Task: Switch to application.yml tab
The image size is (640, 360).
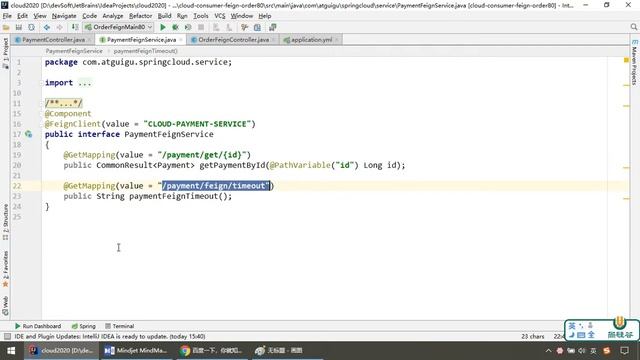Action: pos(311,40)
